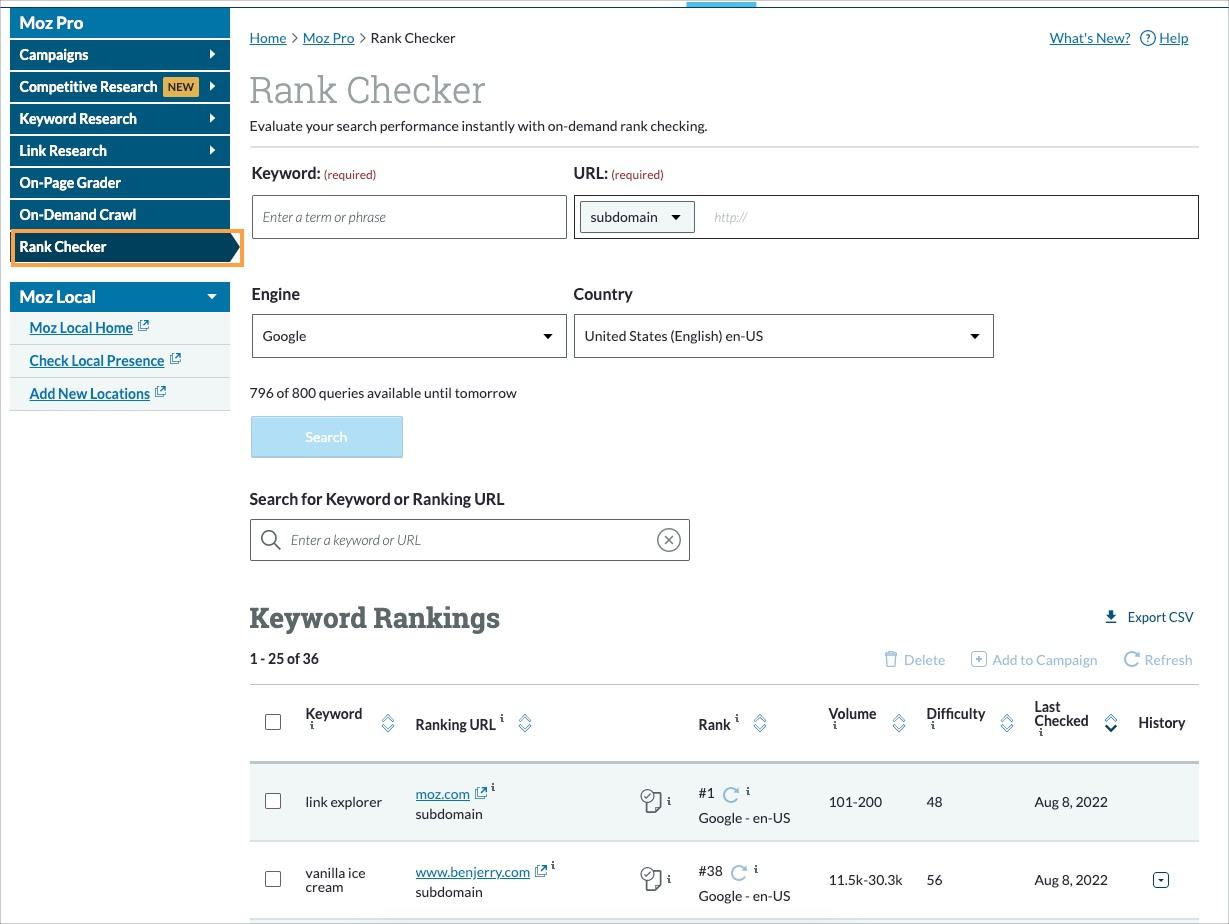Click the Add to Campaign plus icon
1229x924 pixels.
pos(979,659)
